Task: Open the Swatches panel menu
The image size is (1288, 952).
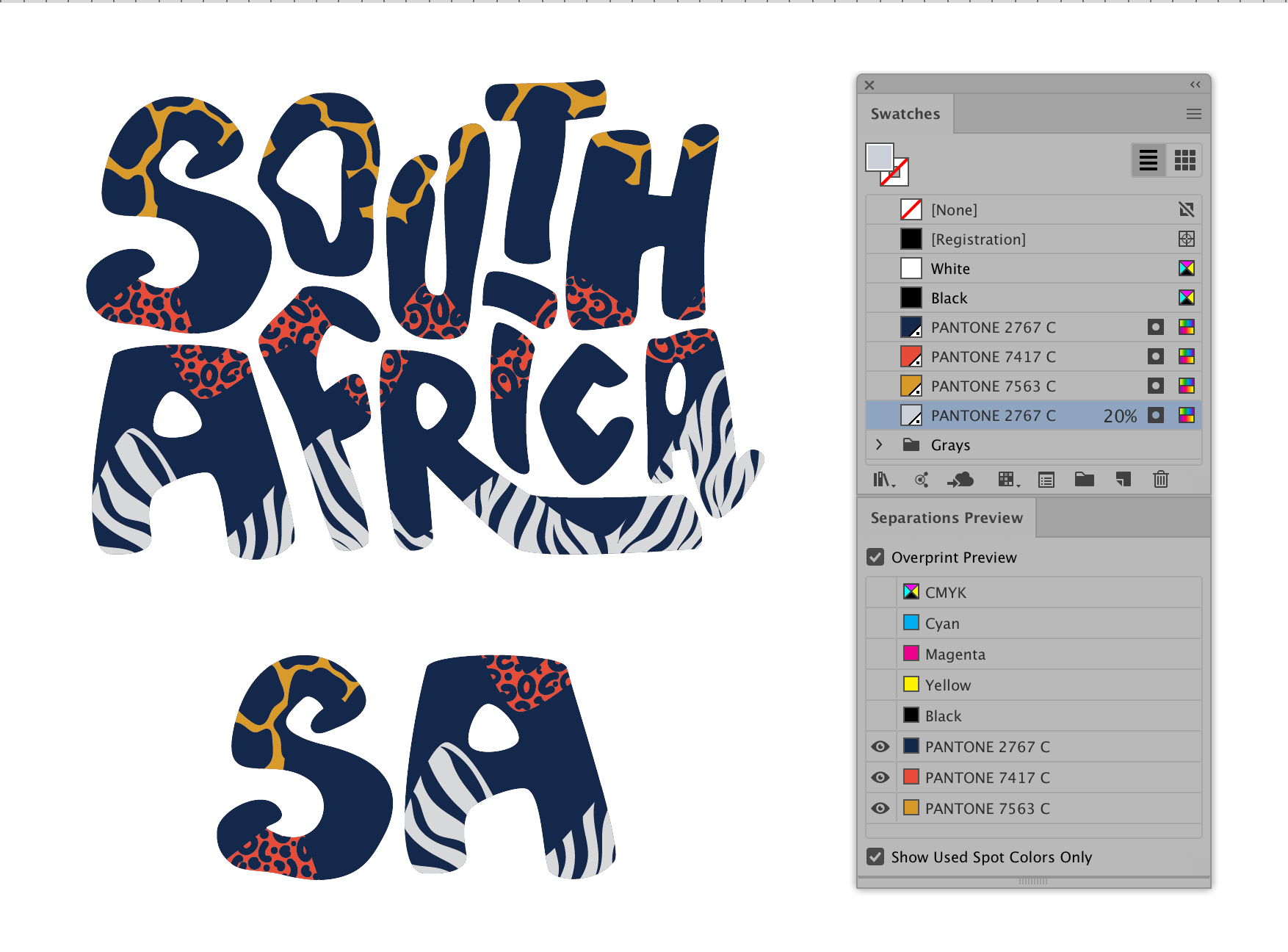Action: (x=1194, y=114)
